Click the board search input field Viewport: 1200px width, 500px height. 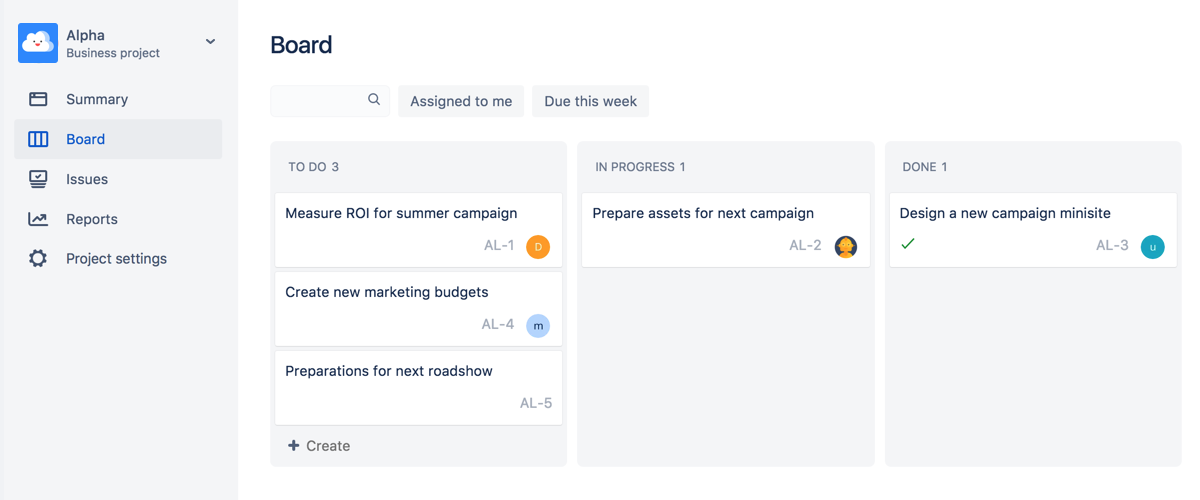318,101
